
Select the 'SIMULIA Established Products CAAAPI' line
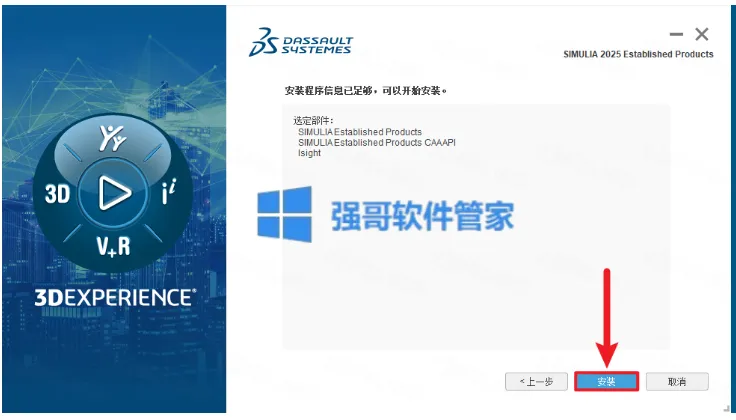377,142
